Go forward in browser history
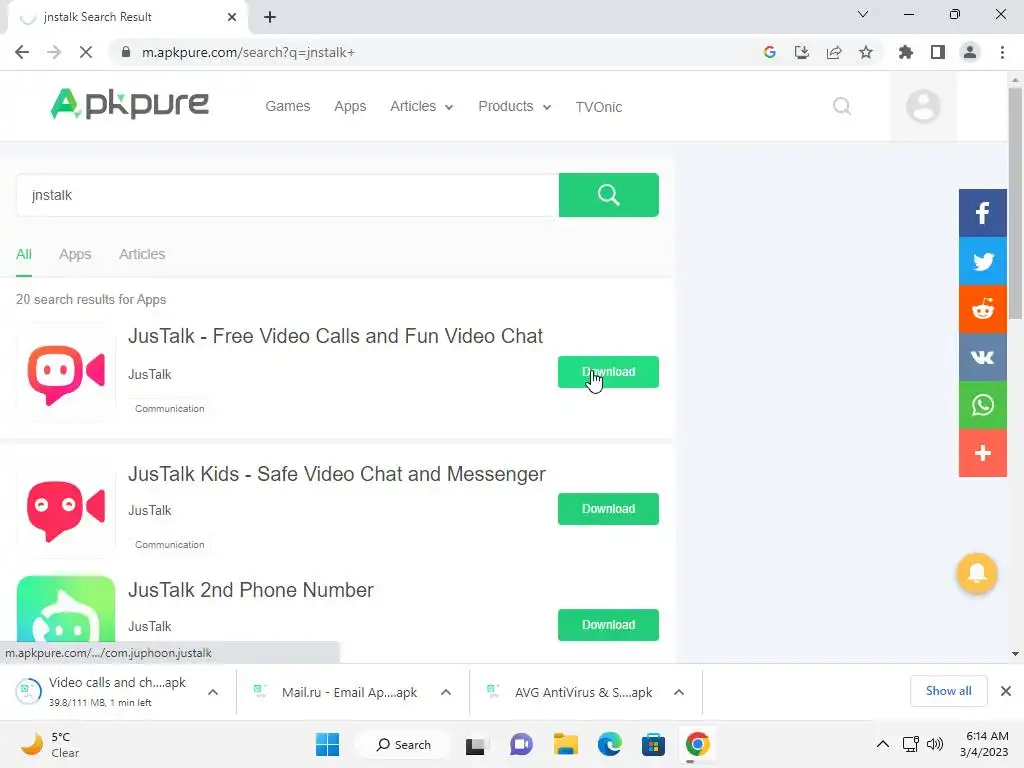Viewport: 1024px width, 768px height. click(x=54, y=52)
